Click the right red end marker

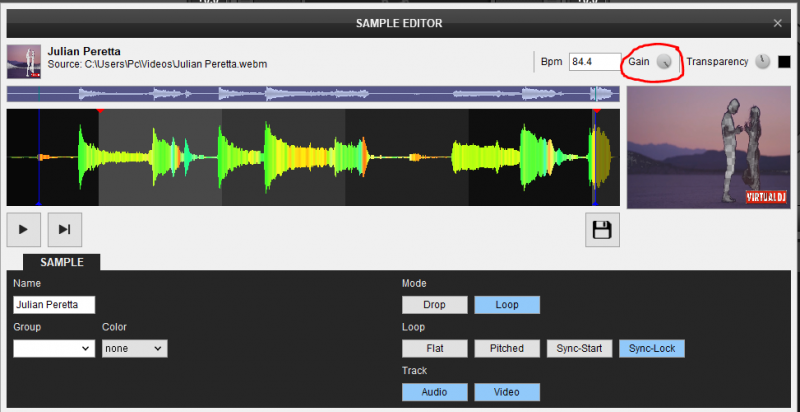click(597, 110)
